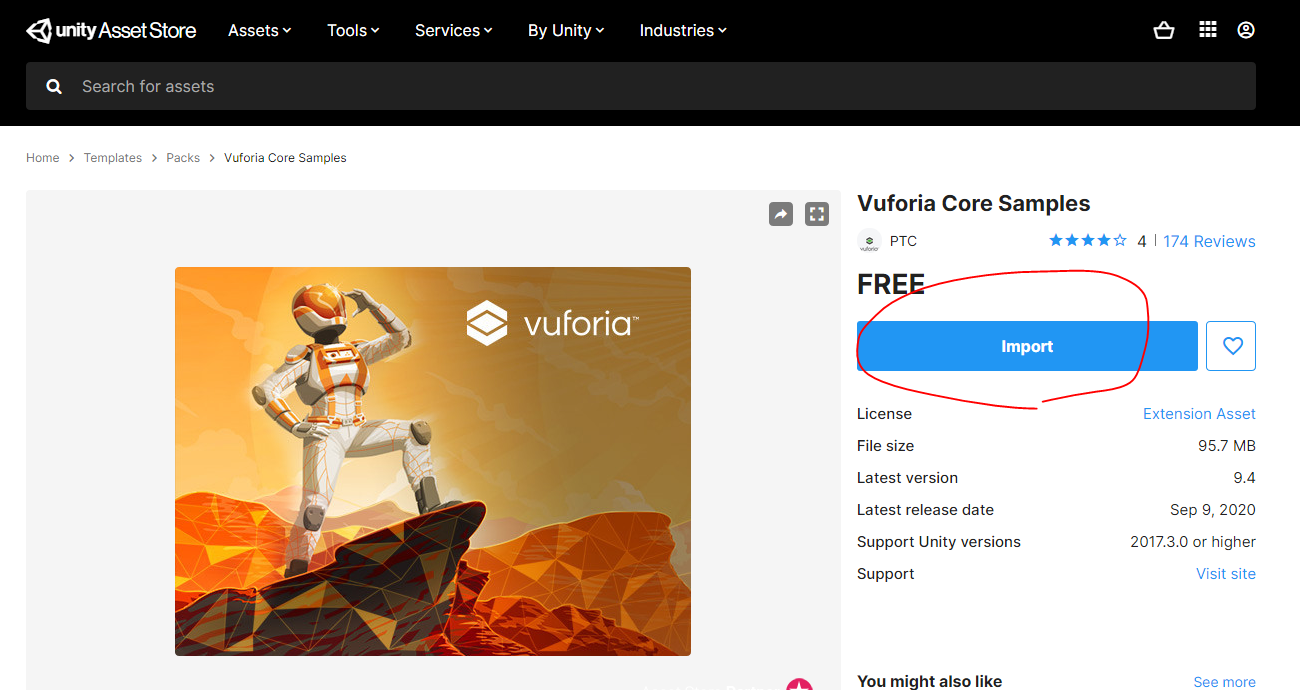This screenshot has width=1300, height=690.
Task: Click the Vuforia Core Samples title
Action: point(974,204)
